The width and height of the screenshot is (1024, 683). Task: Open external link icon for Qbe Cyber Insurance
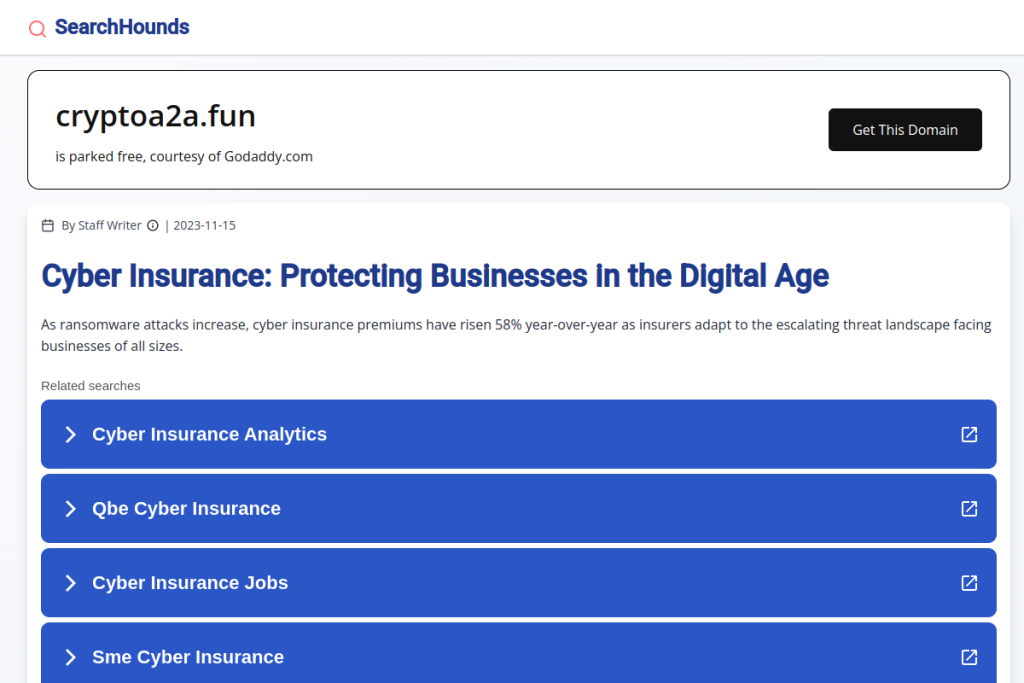pos(968,508)
